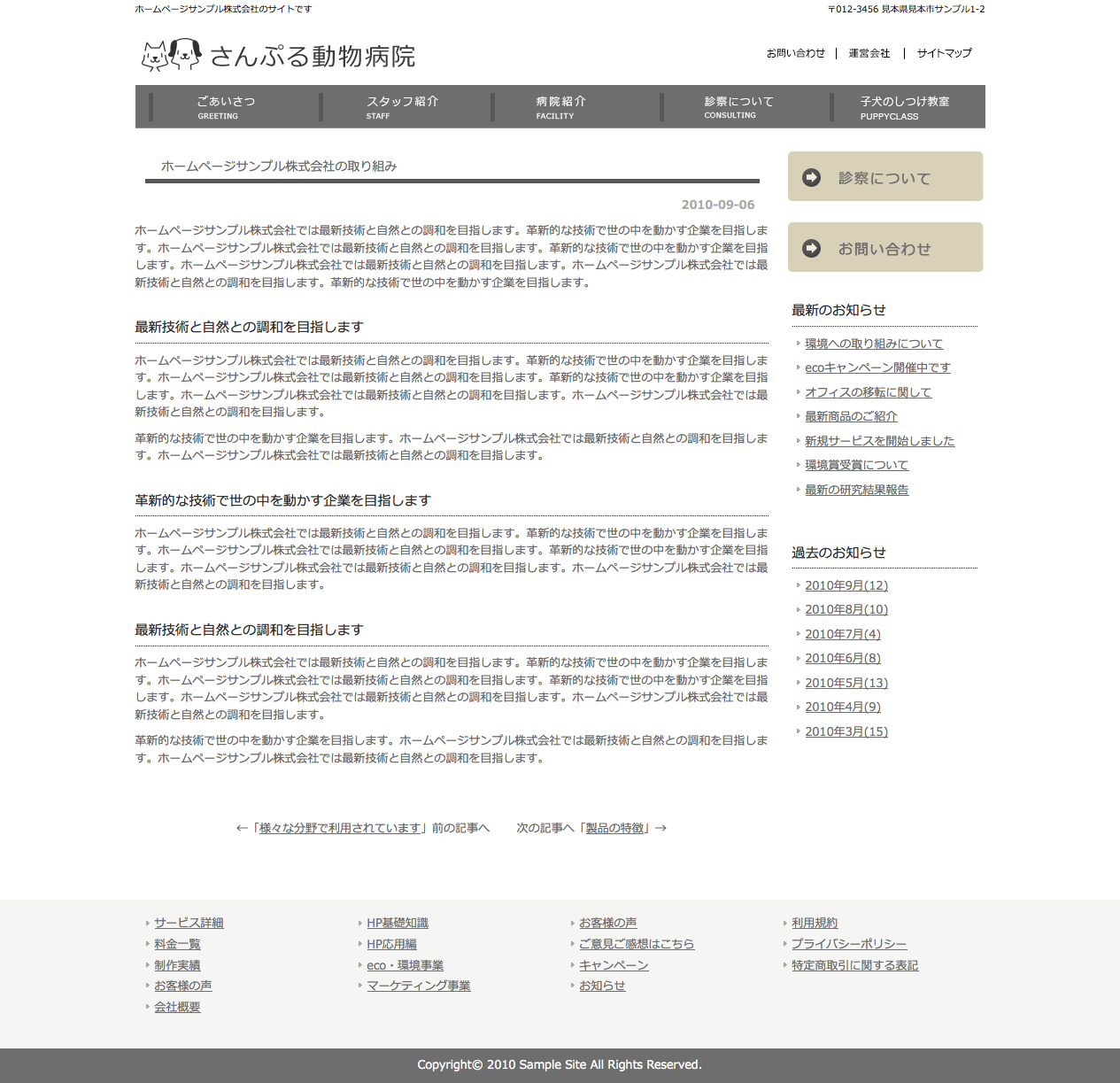
Task: View the 2010年3月(15) archive
Action: [x=846, y=731]
